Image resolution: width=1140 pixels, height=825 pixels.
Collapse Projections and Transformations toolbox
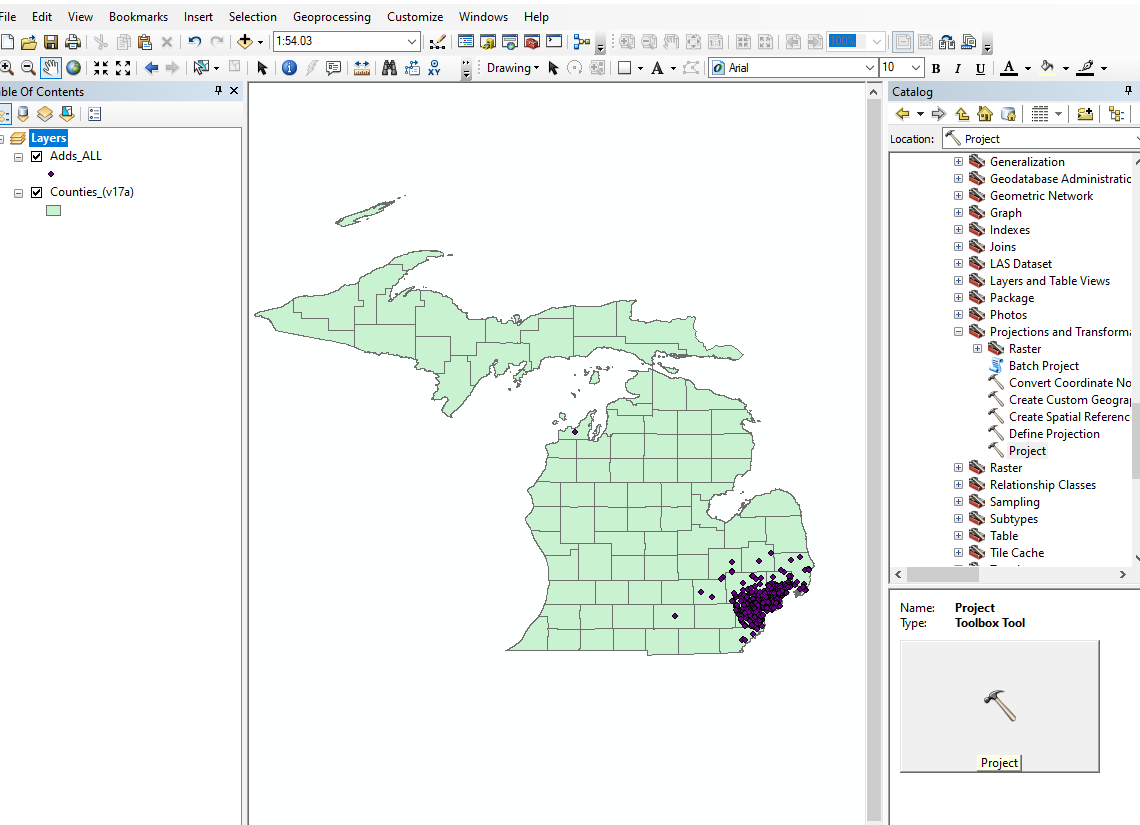[x=957, y=331]
